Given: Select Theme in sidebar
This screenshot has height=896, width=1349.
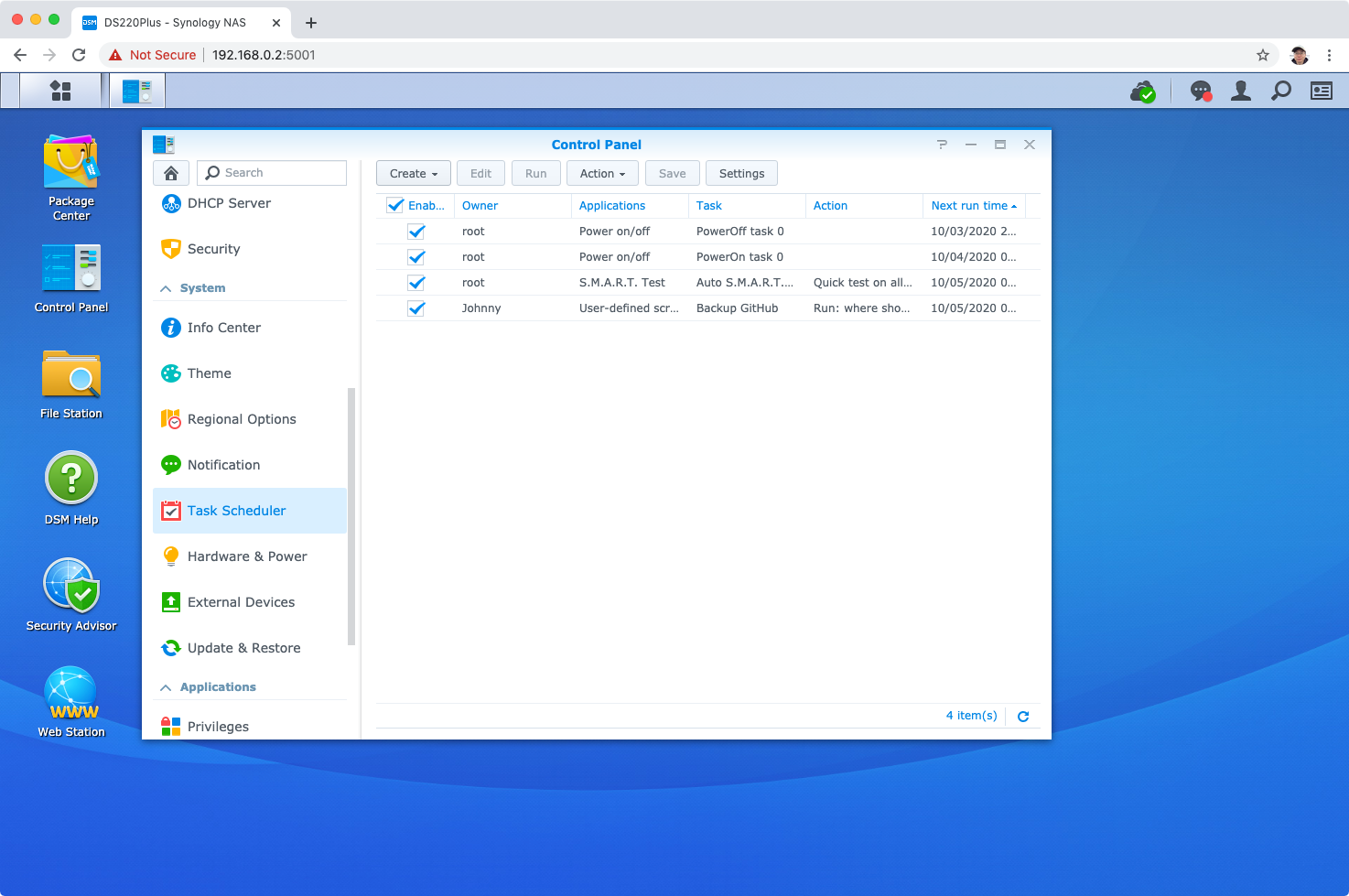Looking at the screenshot, I should point(250,373).
